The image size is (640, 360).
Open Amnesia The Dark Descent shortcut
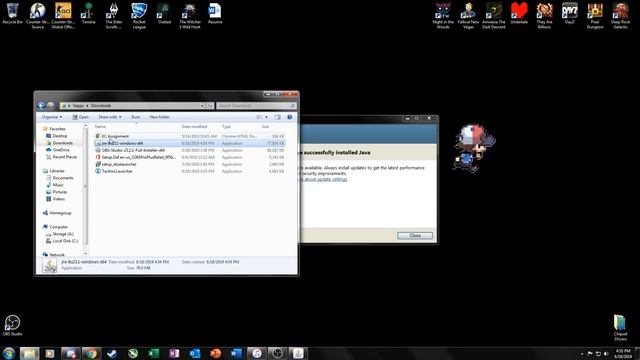(493, 16)
